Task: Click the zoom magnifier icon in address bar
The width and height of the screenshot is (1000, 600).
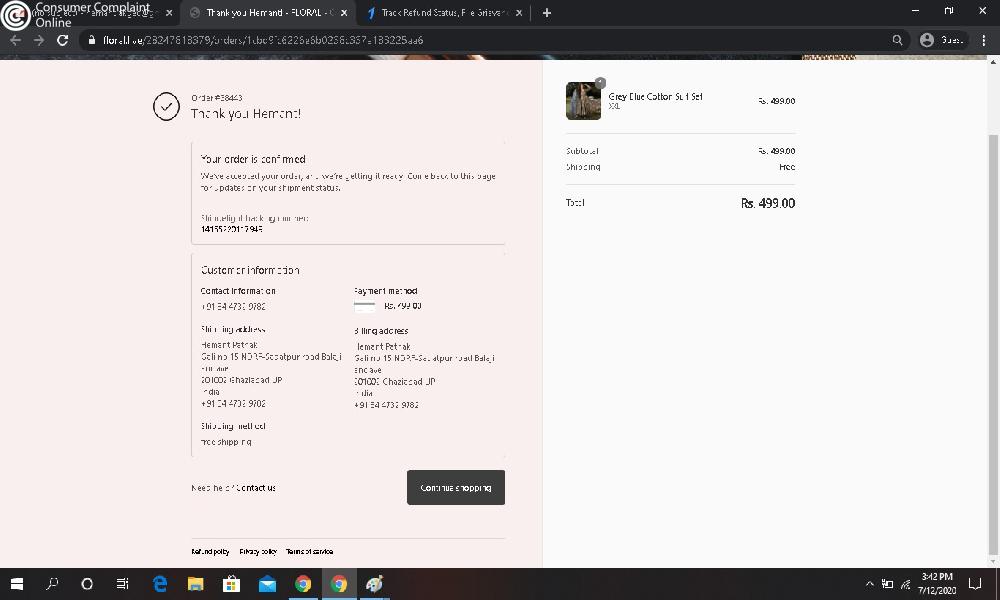Action: click(x=897, y=40)
